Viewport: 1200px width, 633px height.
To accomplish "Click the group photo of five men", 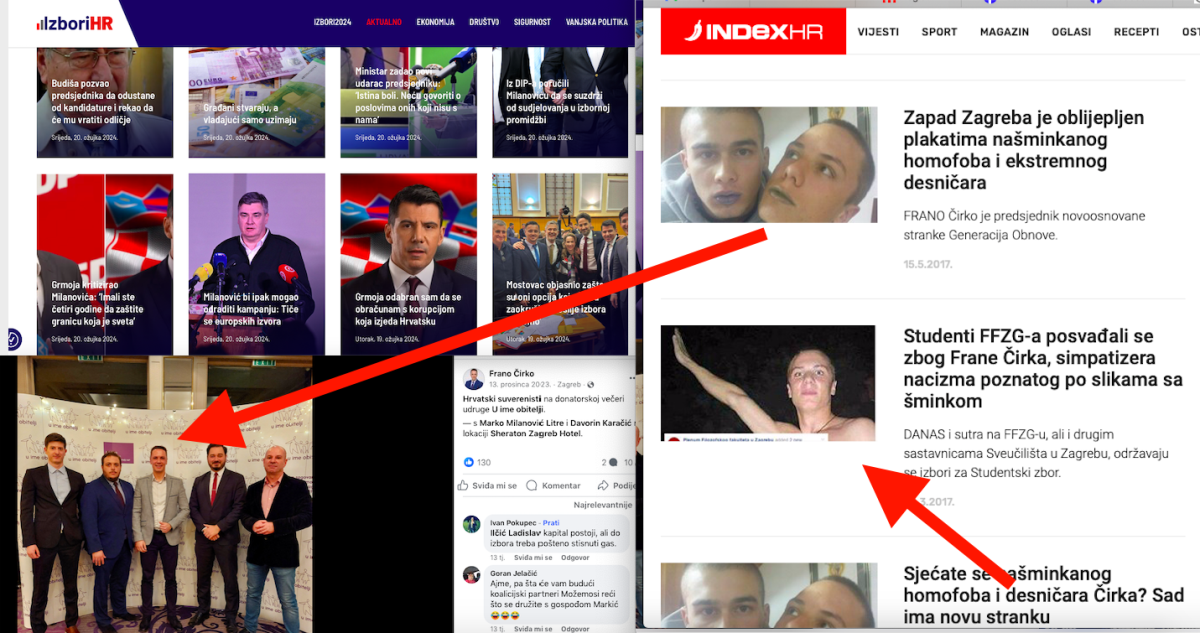I will [166, 494].
